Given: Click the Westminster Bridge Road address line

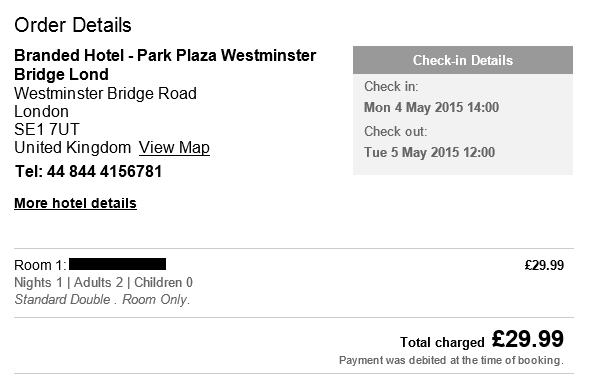Looking at the screenshot, I should tap(106, 93).
